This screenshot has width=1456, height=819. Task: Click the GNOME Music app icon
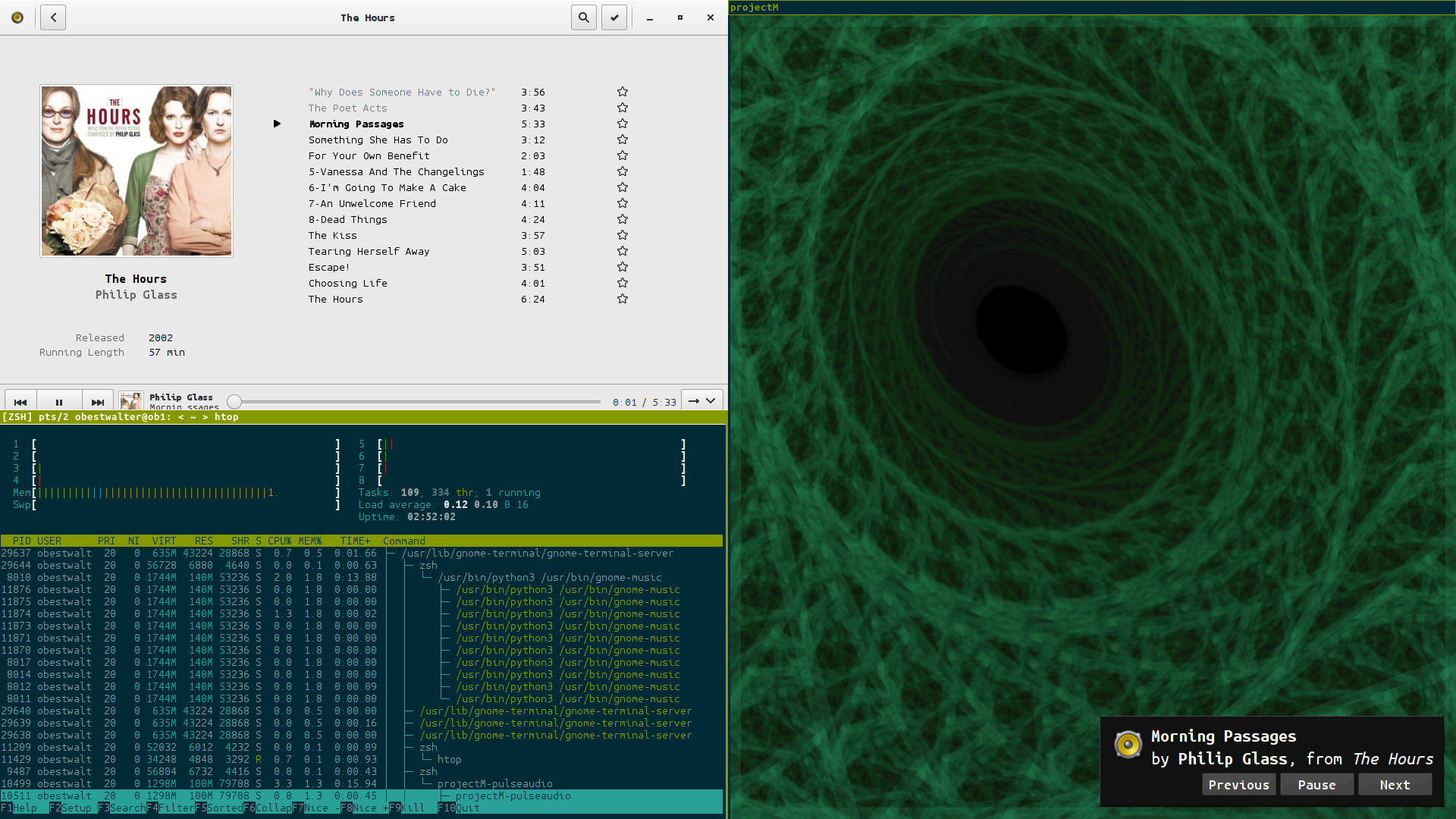17,17
